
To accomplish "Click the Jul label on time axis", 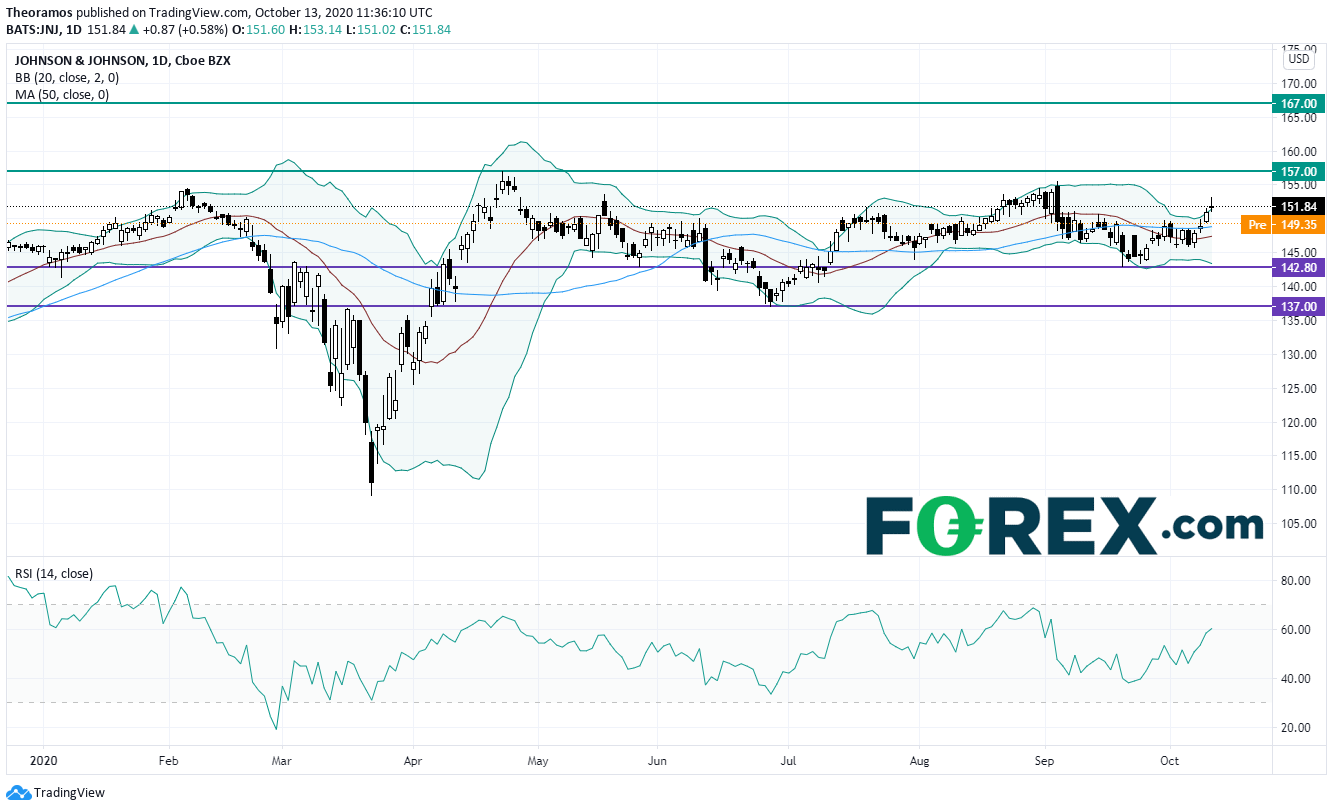I will pyautogui.click(x=787, y=761).
